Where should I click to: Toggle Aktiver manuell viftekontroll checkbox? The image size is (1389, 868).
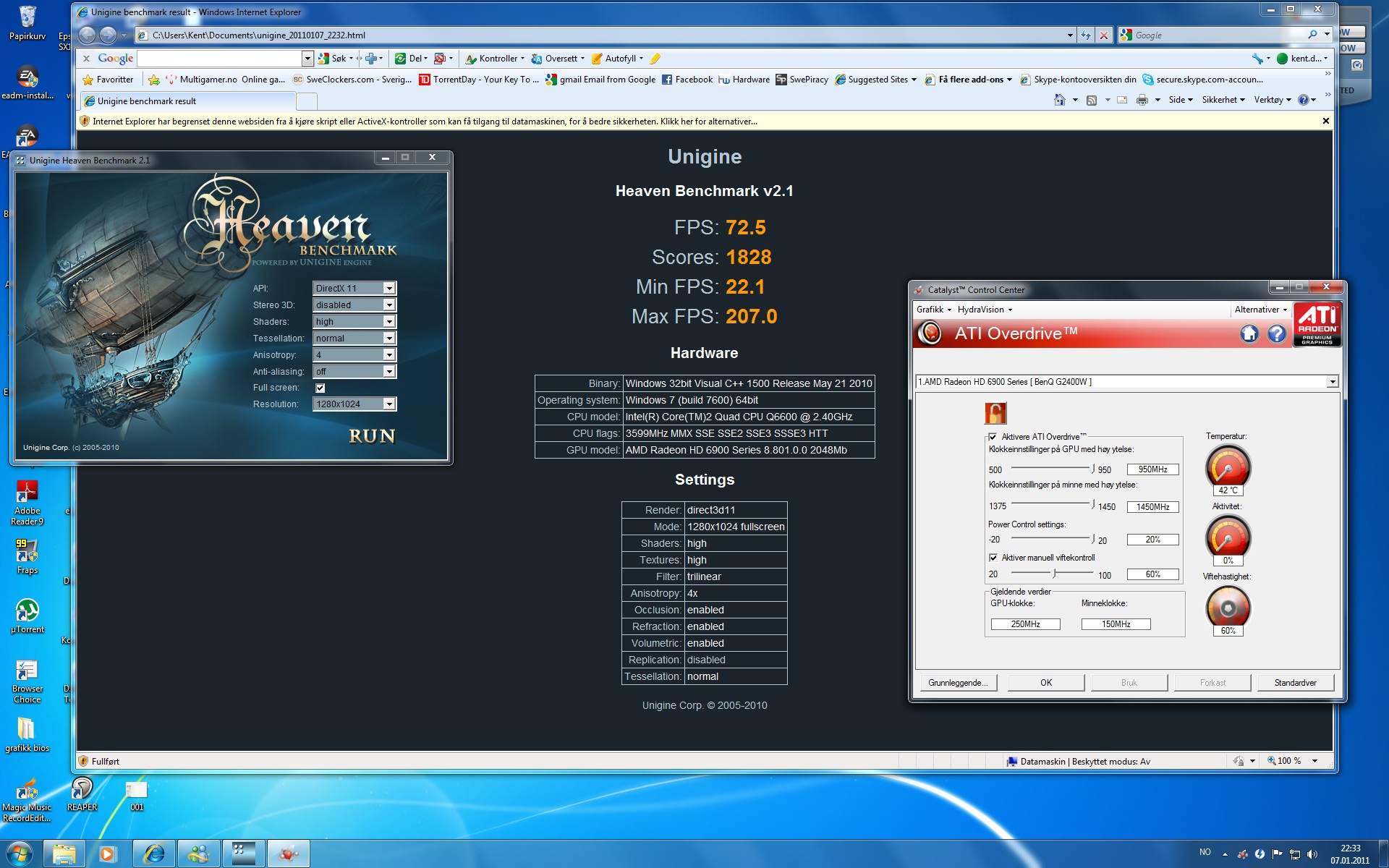click(993, 558)
